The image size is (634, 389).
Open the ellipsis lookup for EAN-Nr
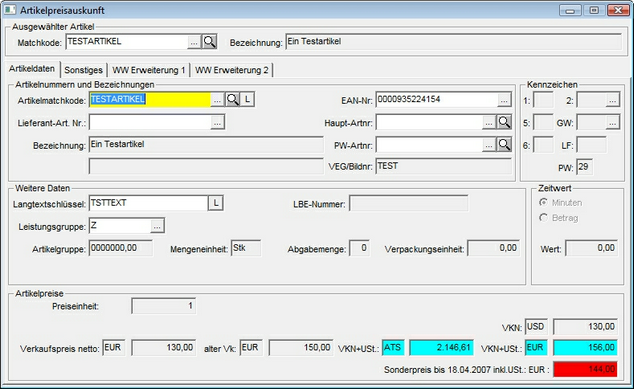504,100
